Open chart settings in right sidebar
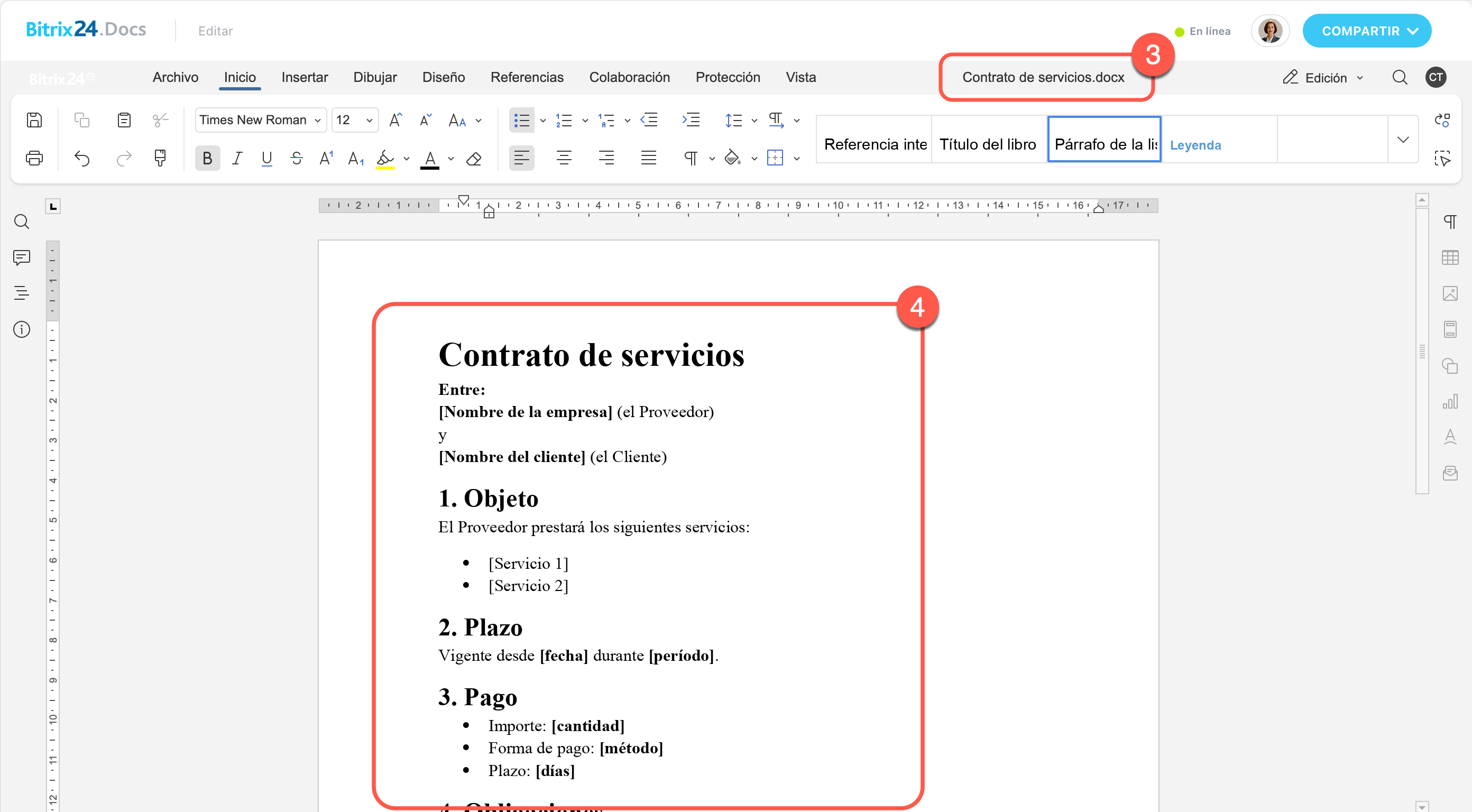Screen dimensions: 1472x812 coord(1450,401)
